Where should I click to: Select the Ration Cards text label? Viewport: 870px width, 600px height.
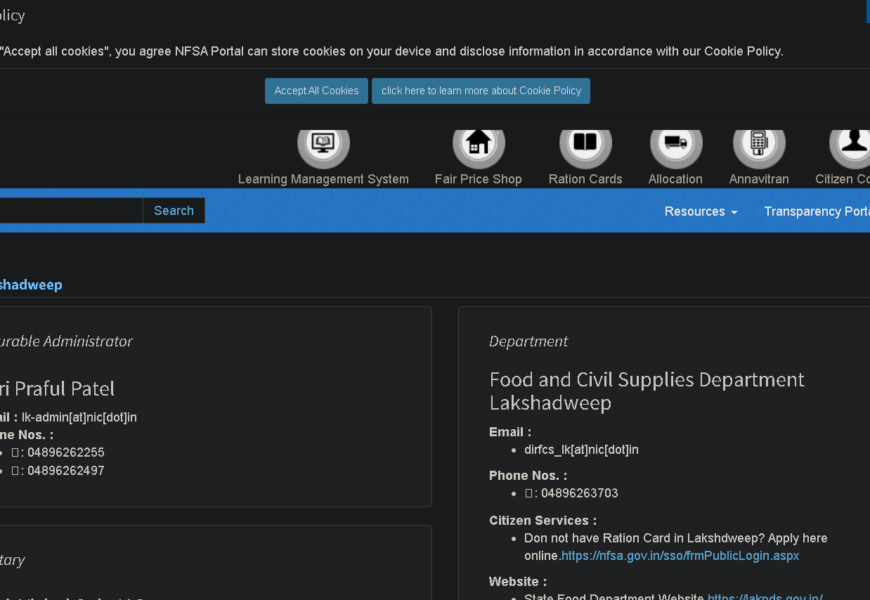pos(585,179)
